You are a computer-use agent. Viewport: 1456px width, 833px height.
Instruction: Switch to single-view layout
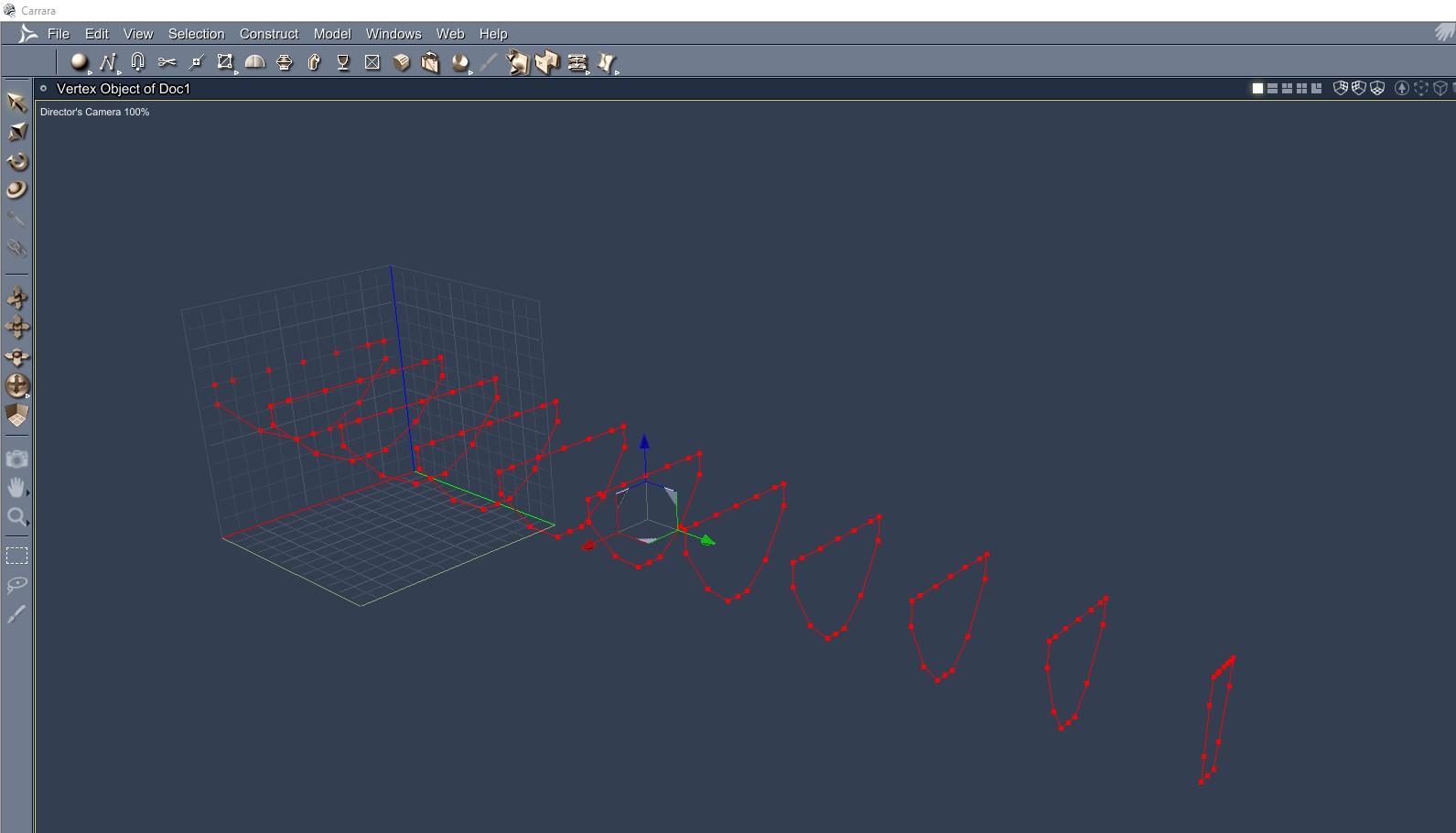1257,89
